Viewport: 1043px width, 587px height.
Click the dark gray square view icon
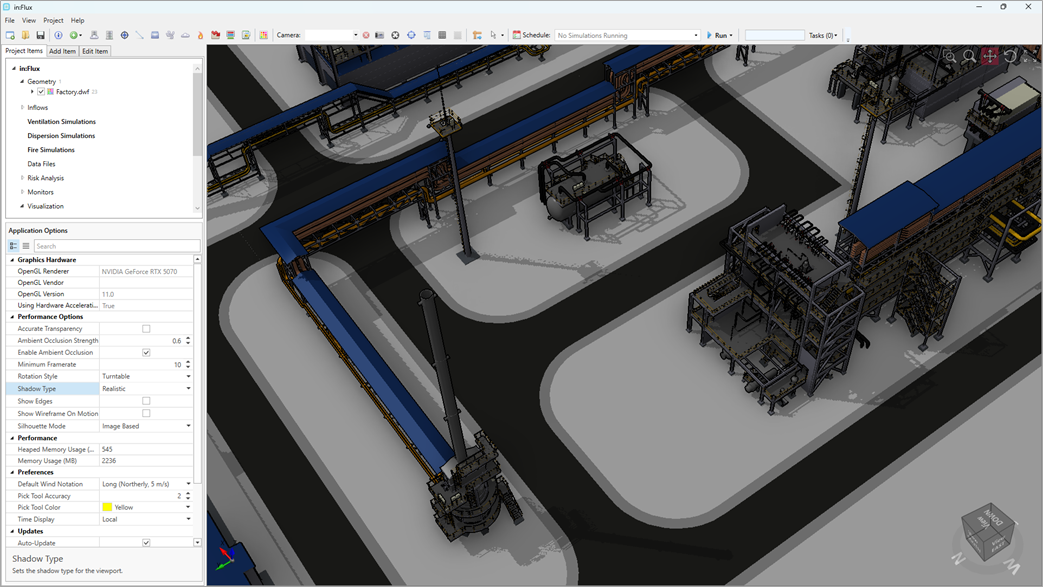(x=442, y=35)
